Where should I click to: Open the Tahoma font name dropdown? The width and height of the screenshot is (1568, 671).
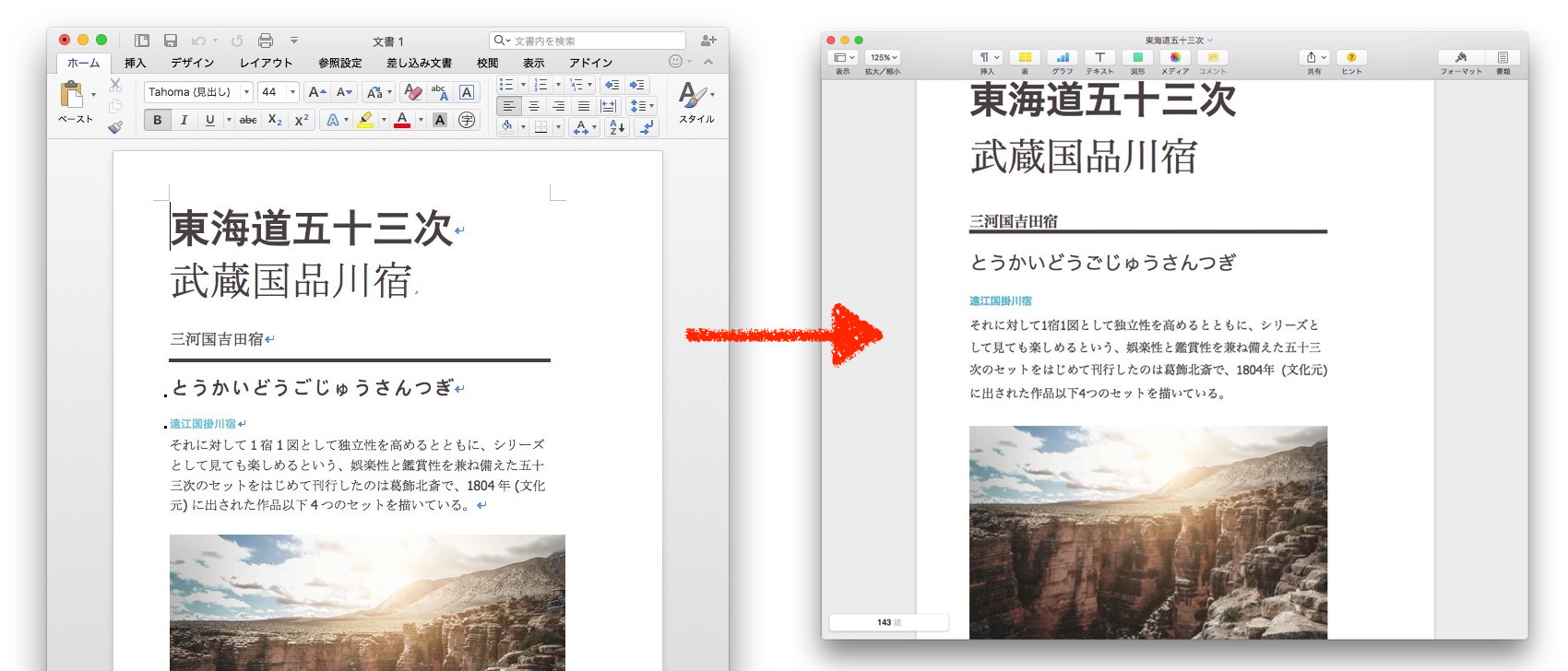click(x=246, y=92)
